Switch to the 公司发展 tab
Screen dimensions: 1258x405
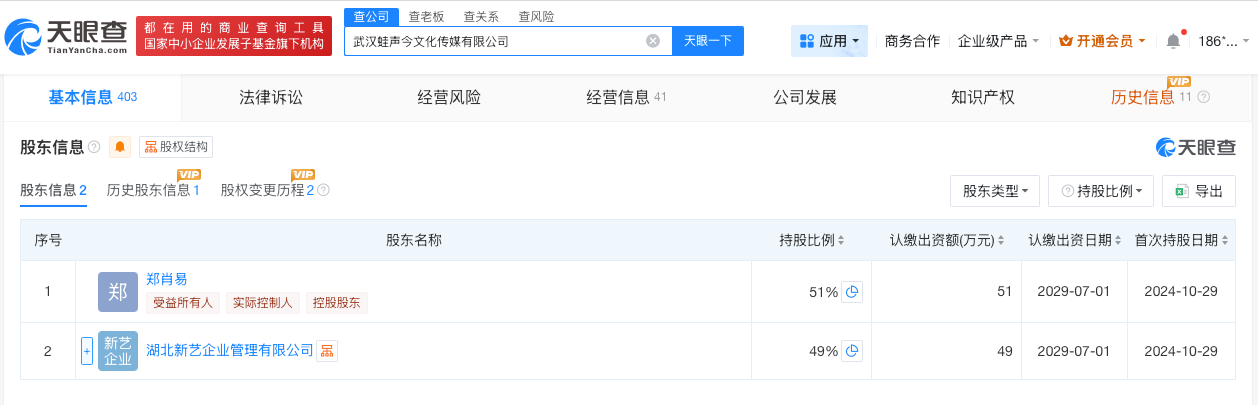click(804, 97)
